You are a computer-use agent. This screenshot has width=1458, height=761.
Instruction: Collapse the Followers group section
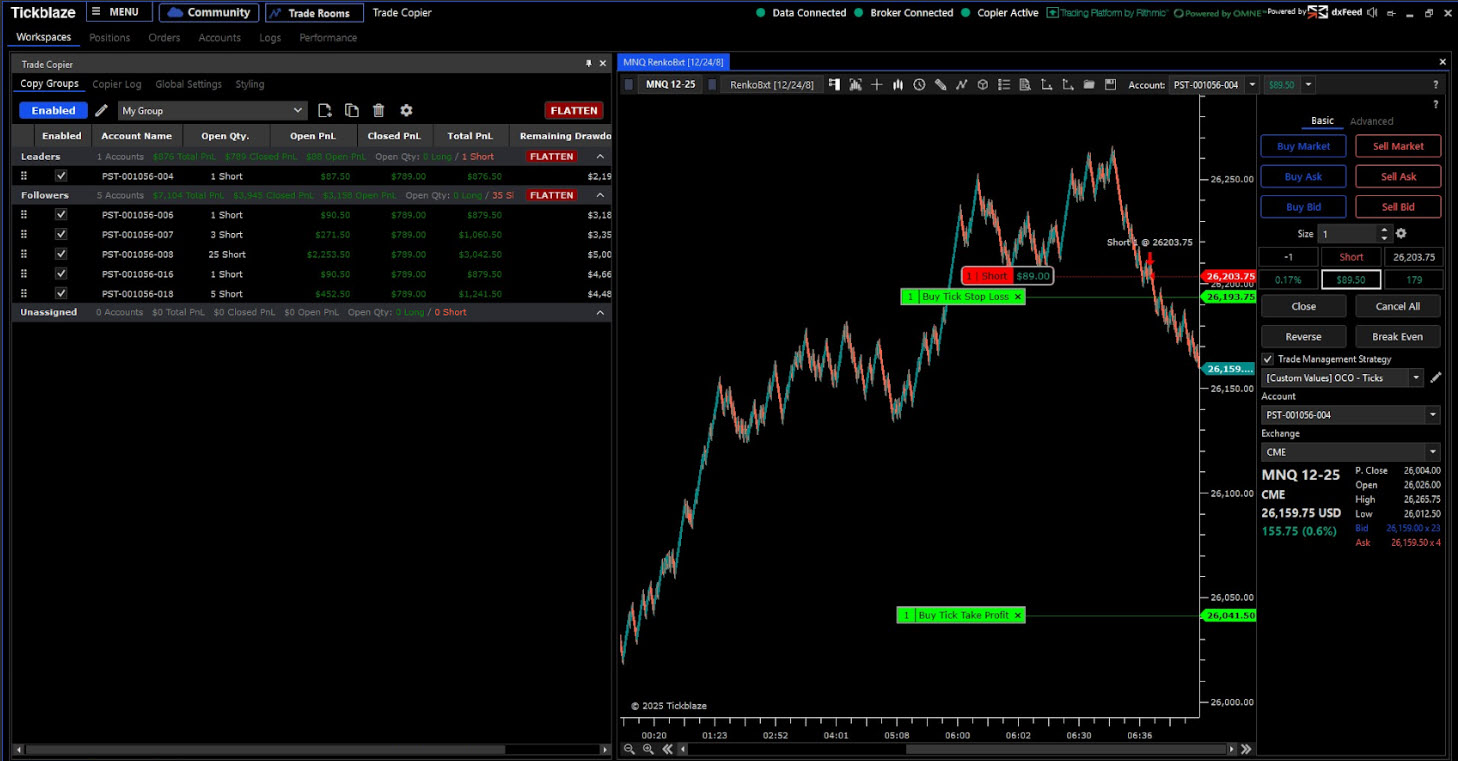(x=600, y=196)
